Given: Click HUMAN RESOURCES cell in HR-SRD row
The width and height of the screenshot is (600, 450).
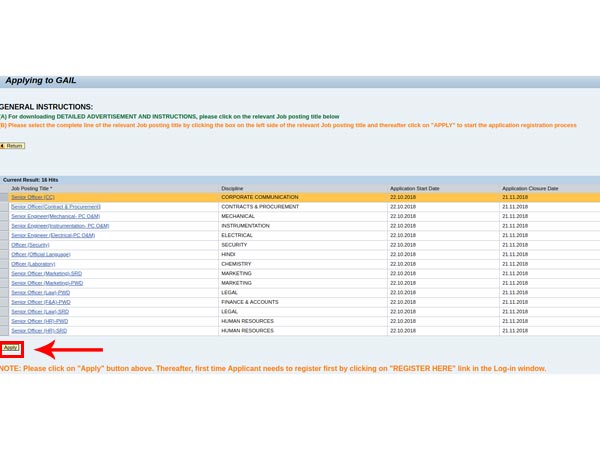Looking at the screenshot, I should point(248,331).
